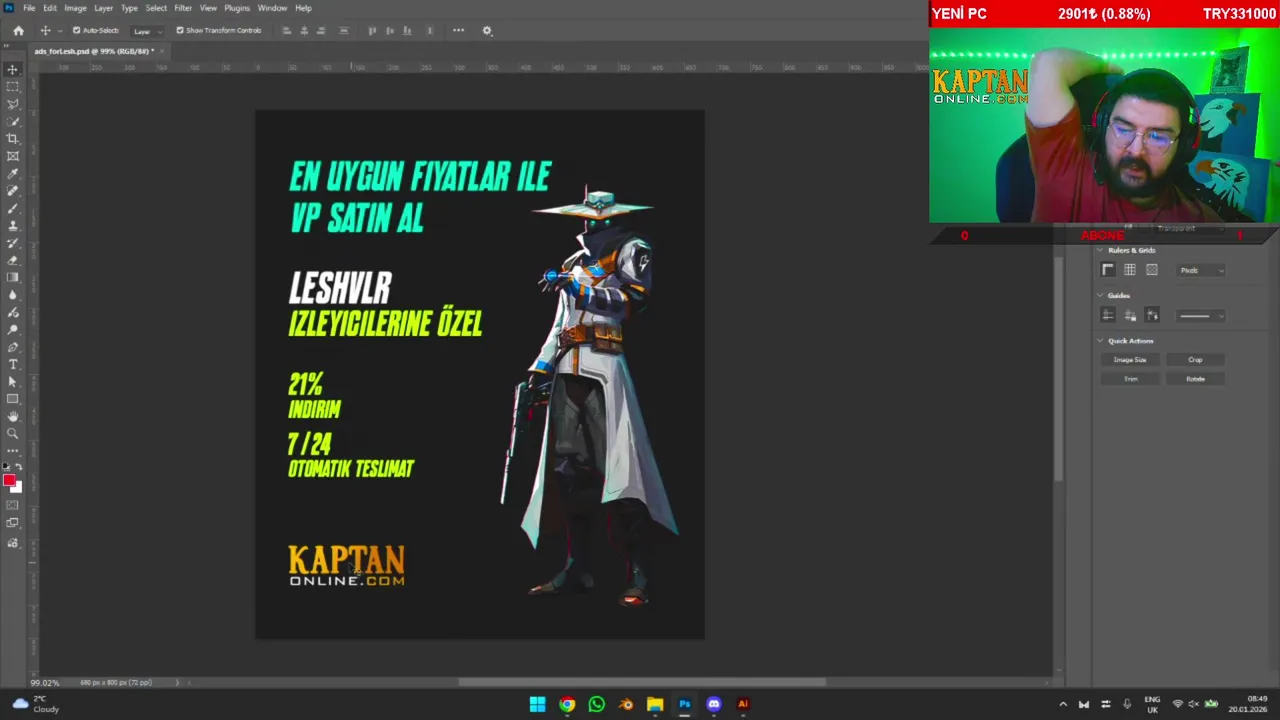Select the Brush tool

pyautogui.click(x=13, y=208)
